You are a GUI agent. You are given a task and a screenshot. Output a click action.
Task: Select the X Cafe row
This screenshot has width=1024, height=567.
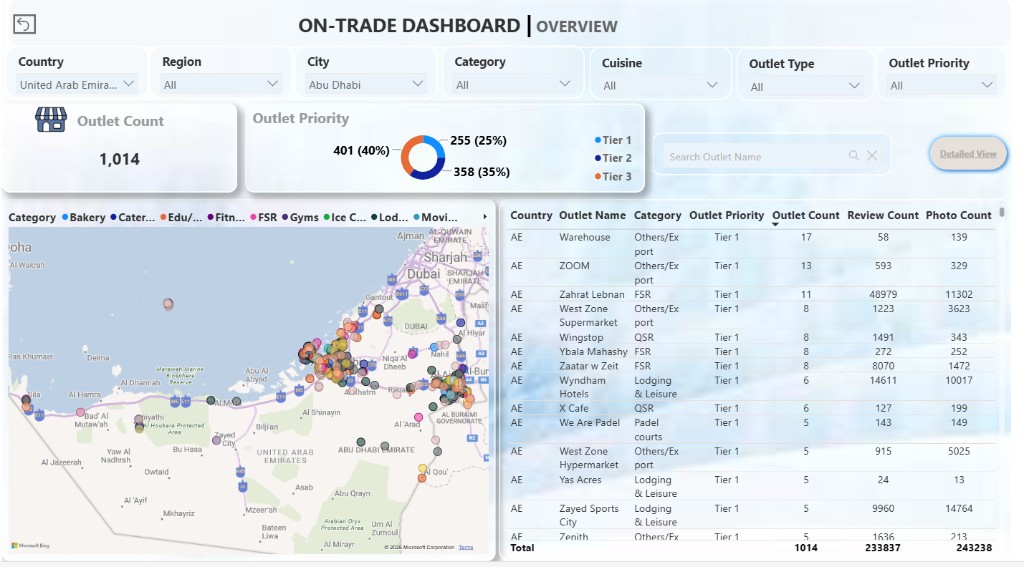[752, 408]
